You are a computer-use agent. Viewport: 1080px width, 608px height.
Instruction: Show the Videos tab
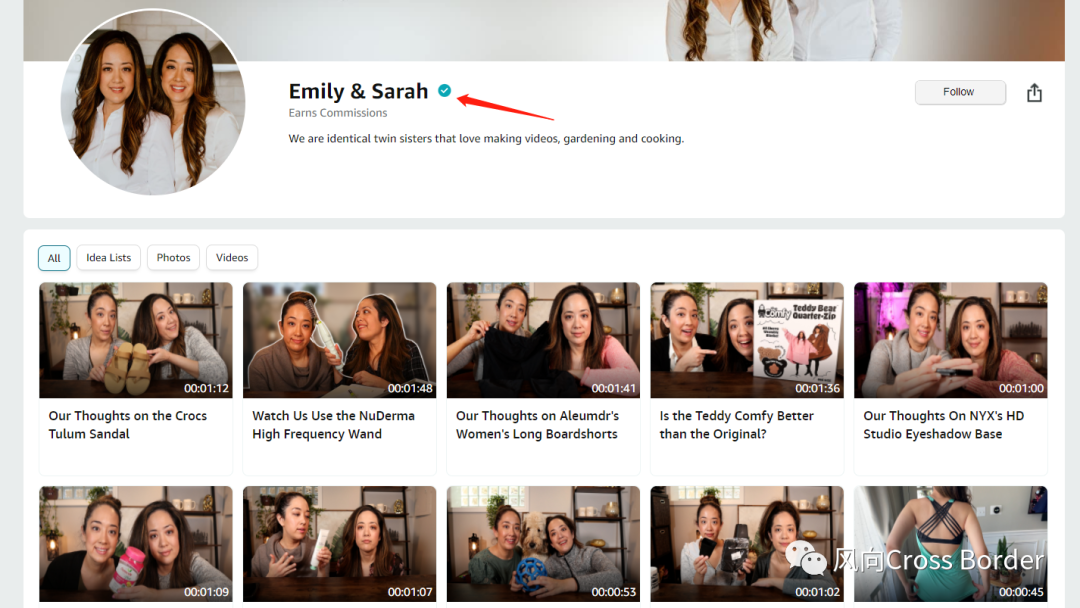231,258
